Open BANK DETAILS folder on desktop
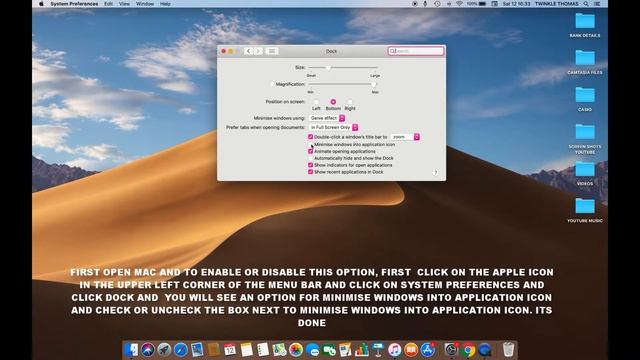Screen dimensions: 640x360 (x=585, y=25)
